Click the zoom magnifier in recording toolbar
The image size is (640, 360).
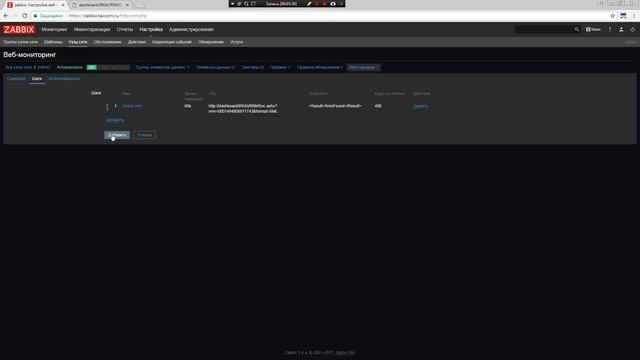click(246, 4)
